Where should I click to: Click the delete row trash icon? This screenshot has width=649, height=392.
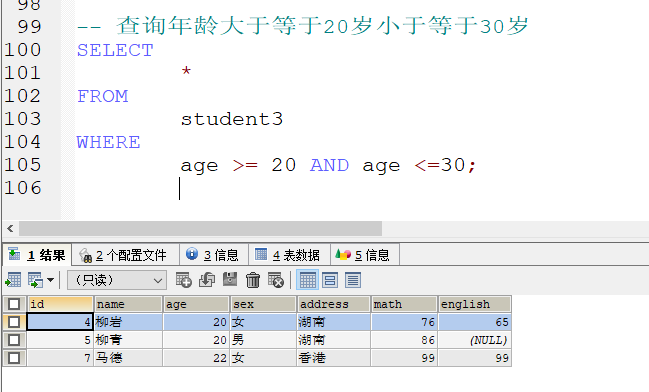click(x=253, y=280)
